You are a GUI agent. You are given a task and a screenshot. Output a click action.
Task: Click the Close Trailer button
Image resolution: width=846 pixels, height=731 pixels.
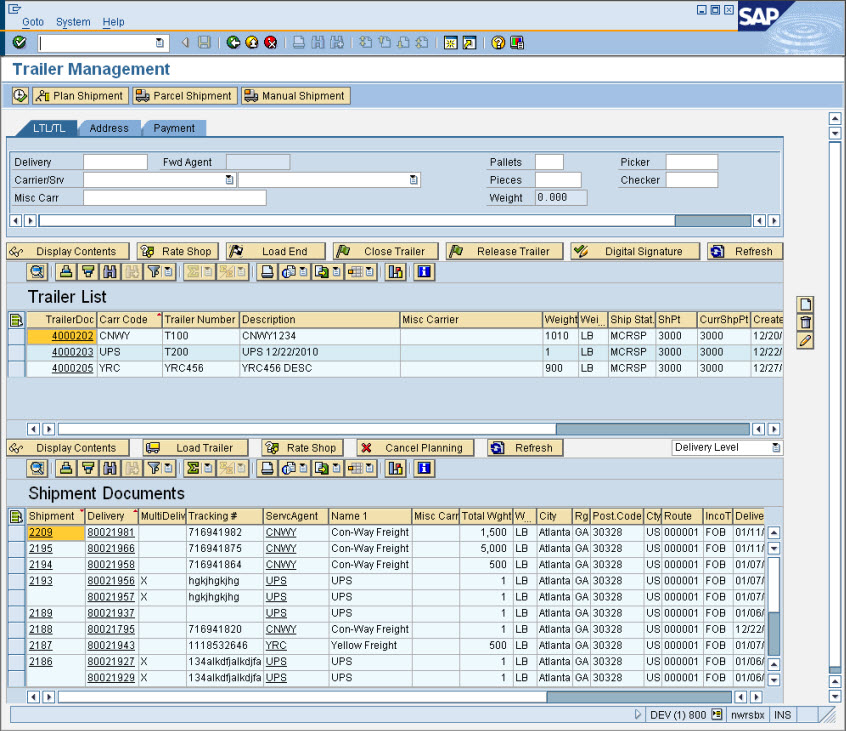(x=384, y=252)
